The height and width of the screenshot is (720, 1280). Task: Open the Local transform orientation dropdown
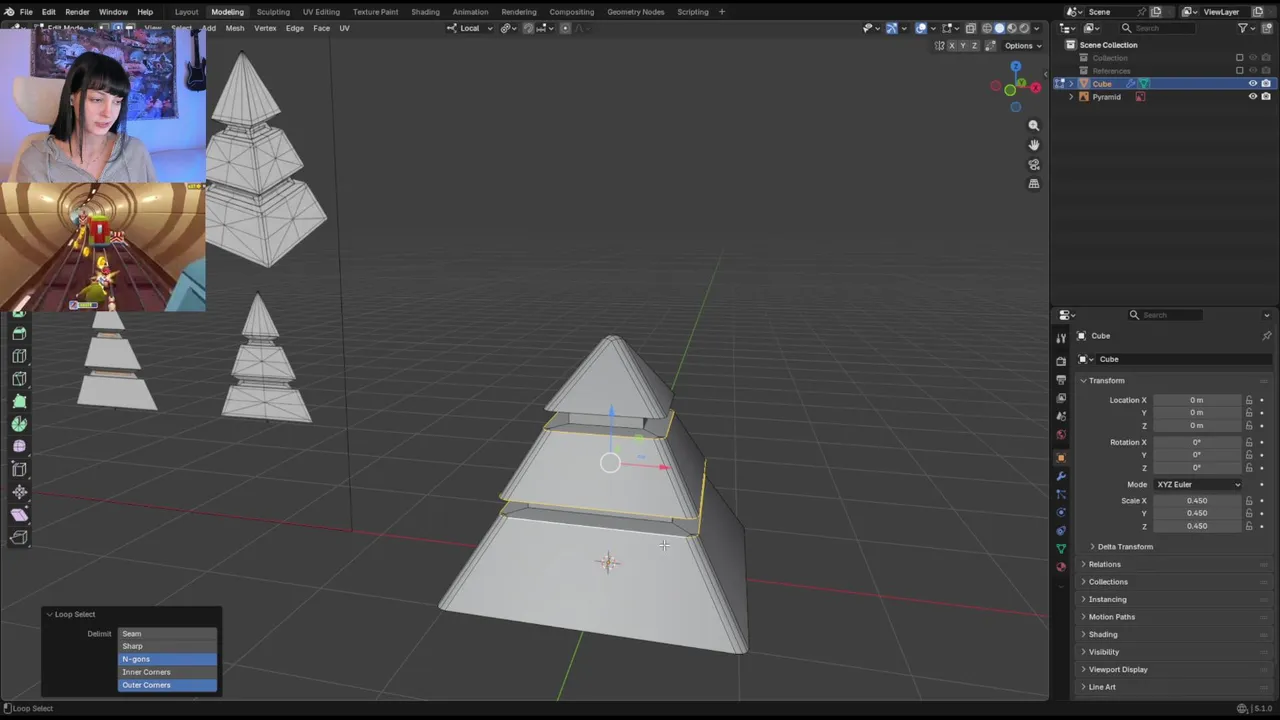pyautogui.click(x=469, y=28)
